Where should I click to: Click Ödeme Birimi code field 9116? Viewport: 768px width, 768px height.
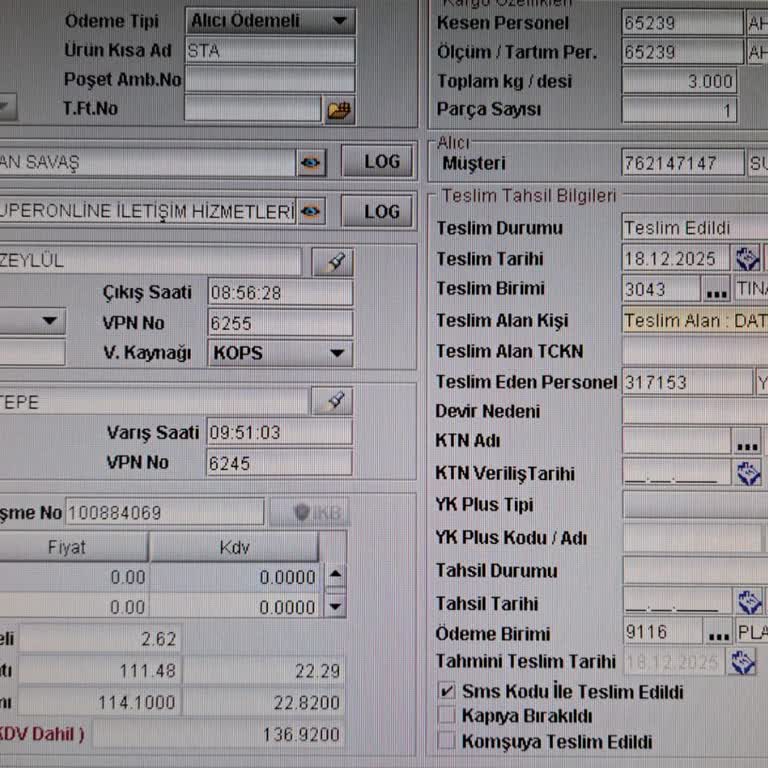tap(662, 632)
